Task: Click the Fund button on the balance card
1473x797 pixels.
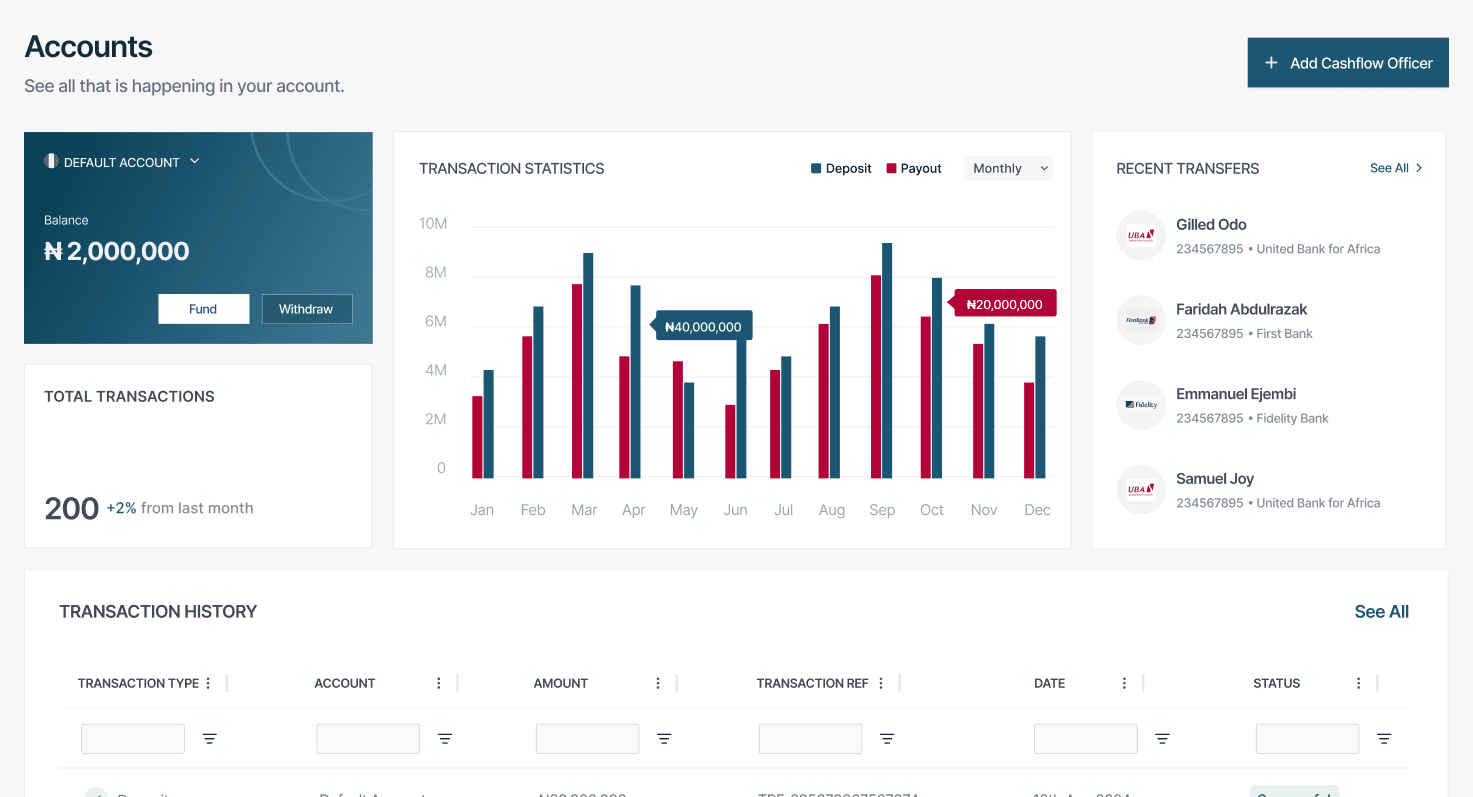Action: coord(203,308)
